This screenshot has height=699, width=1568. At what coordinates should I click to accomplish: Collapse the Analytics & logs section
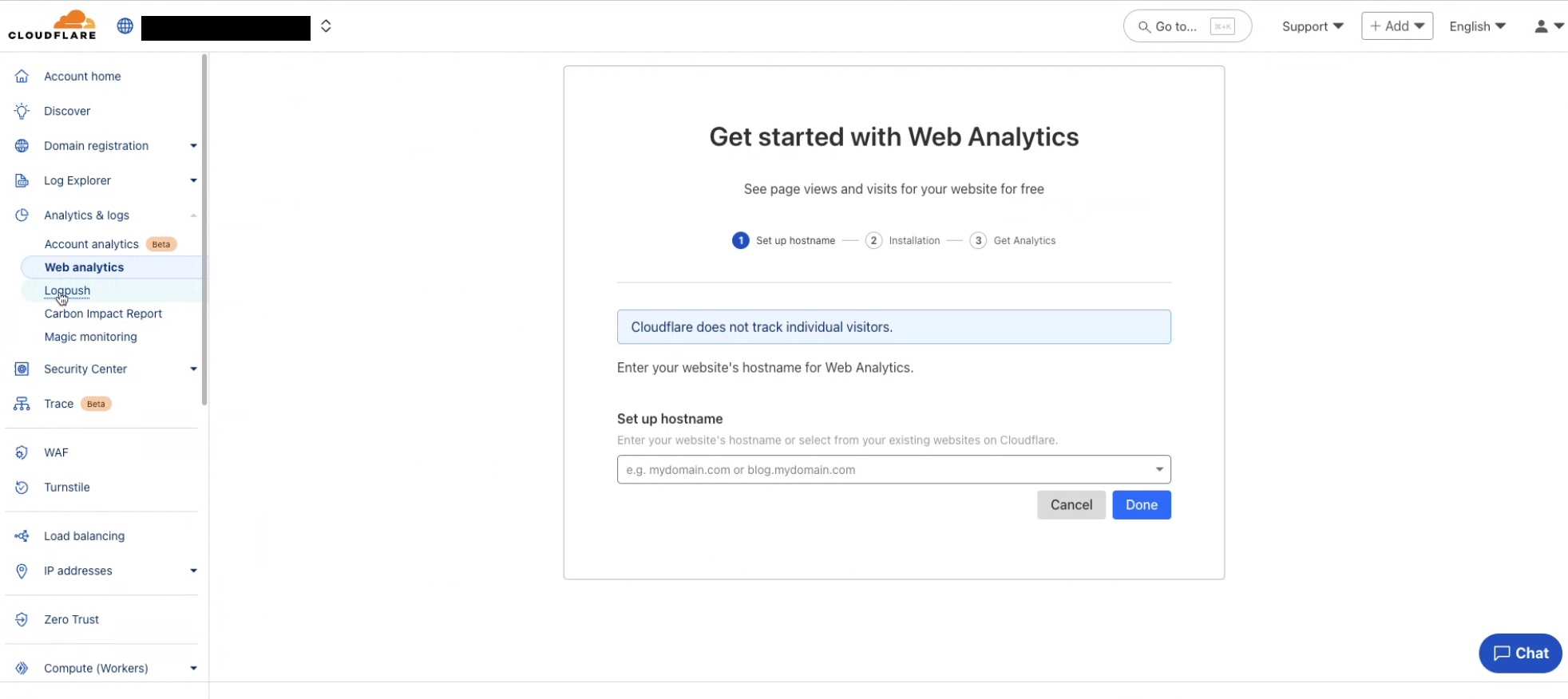pyautogui.click(x=193, y=215)
